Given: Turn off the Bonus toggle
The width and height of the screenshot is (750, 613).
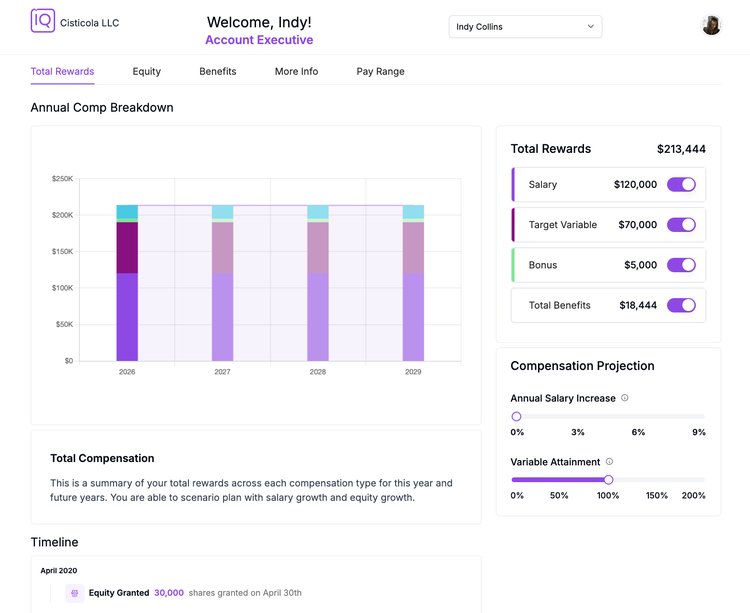Looking at the screenshot, I should (x=681, y=265).
